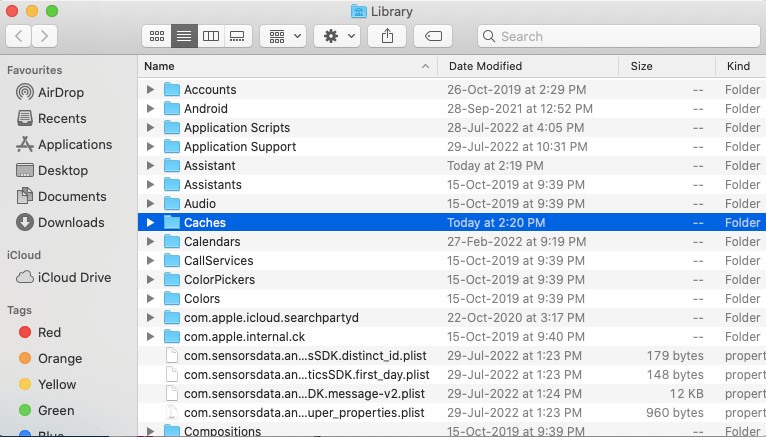Sort by the Kind column header
Viewport: 766px width, 437px height.
click(741, 66)
